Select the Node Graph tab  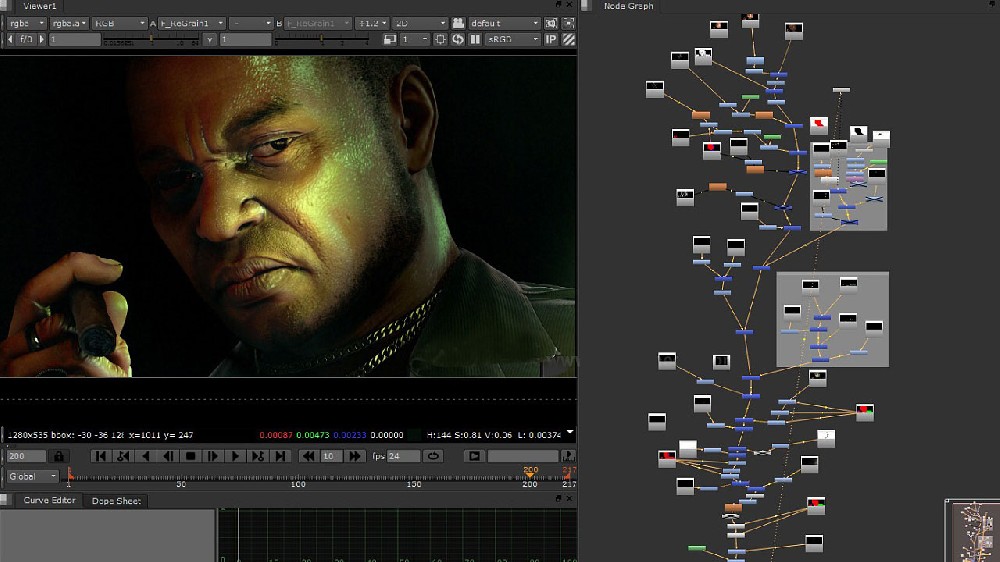point(629,6)
